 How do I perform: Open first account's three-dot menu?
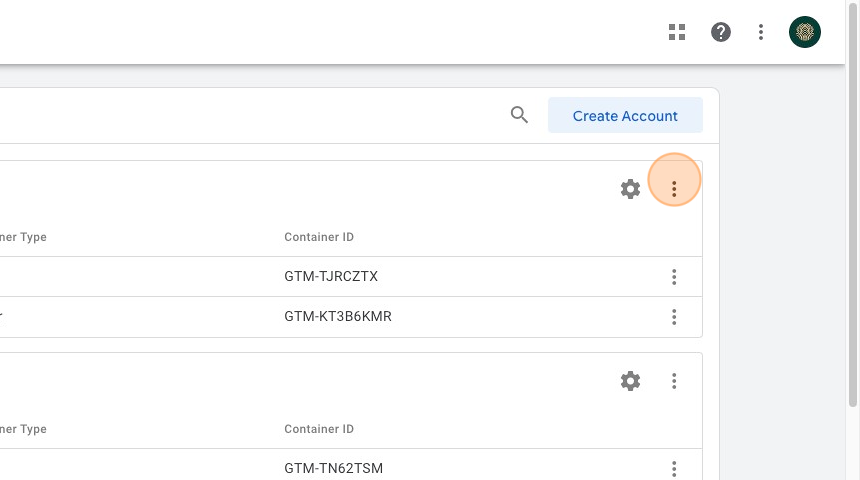(x=674, y=189)
